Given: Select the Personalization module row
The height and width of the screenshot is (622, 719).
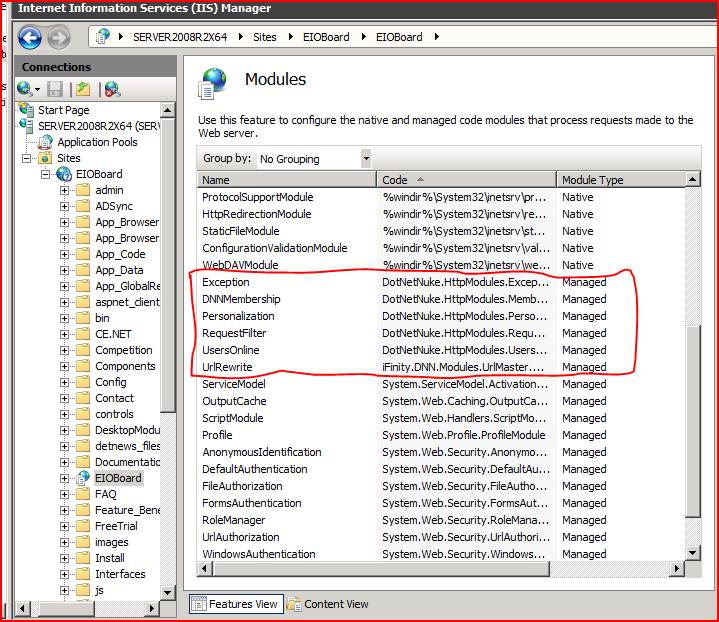Looking at the screenshot, I should [441, 316].
